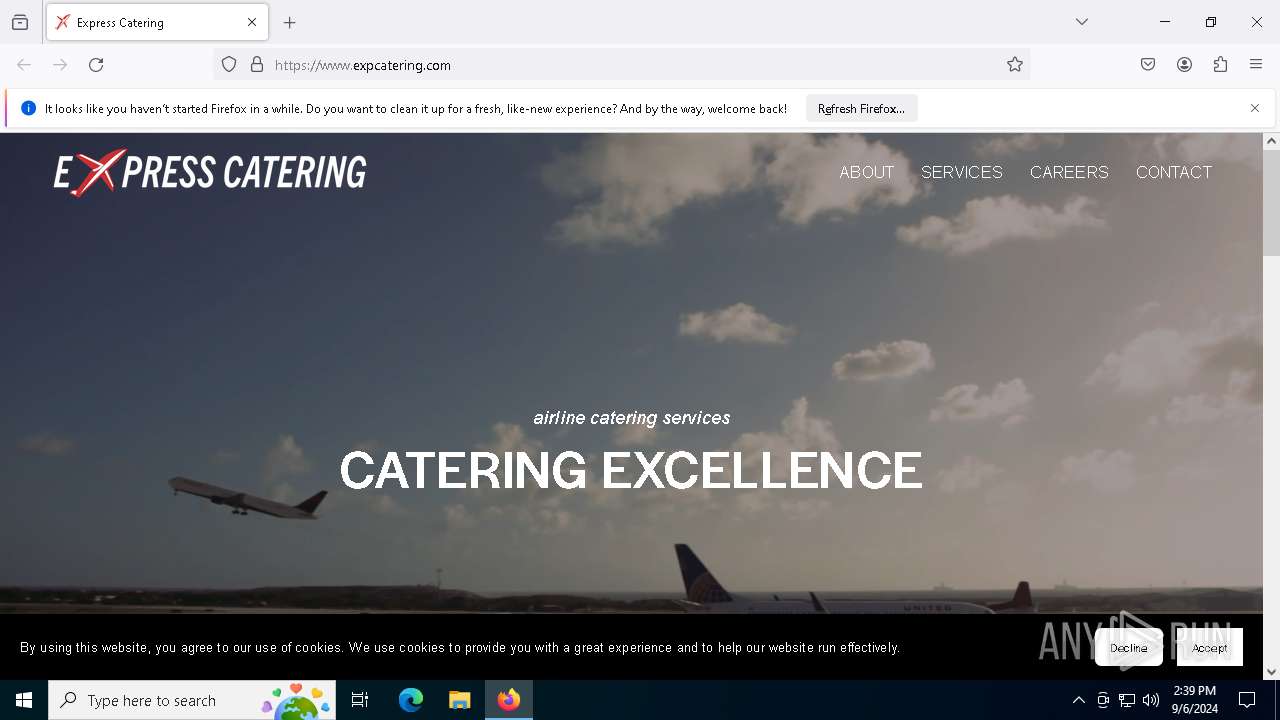Launch Microsoft Edge from taskbar
This screenshot has height=720, width=1280.
point(411,700)
